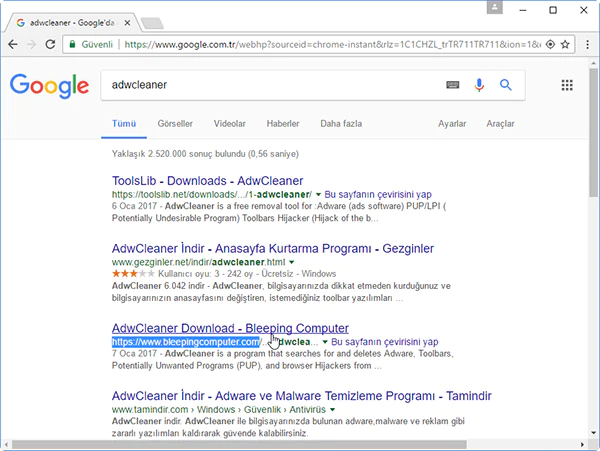Screen dimensions: 600x451
Task: Click the highlighted https://www.bleepingcomputer.com URL text
Action: pyautogui.click(x=186, y=342)
